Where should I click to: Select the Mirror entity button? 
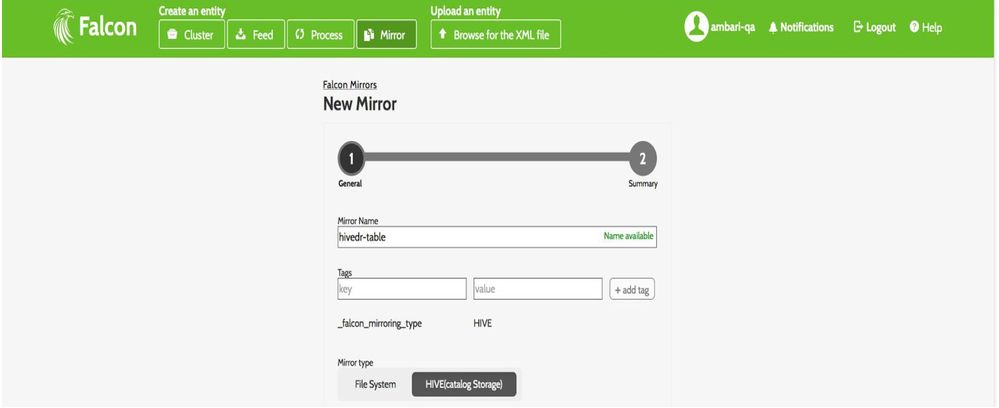(386, 34)
